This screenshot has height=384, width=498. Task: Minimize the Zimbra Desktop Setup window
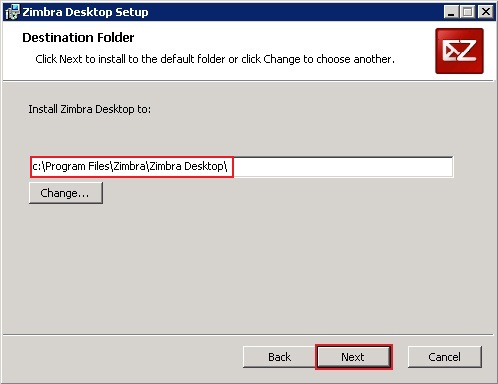[x=451, y=12]
